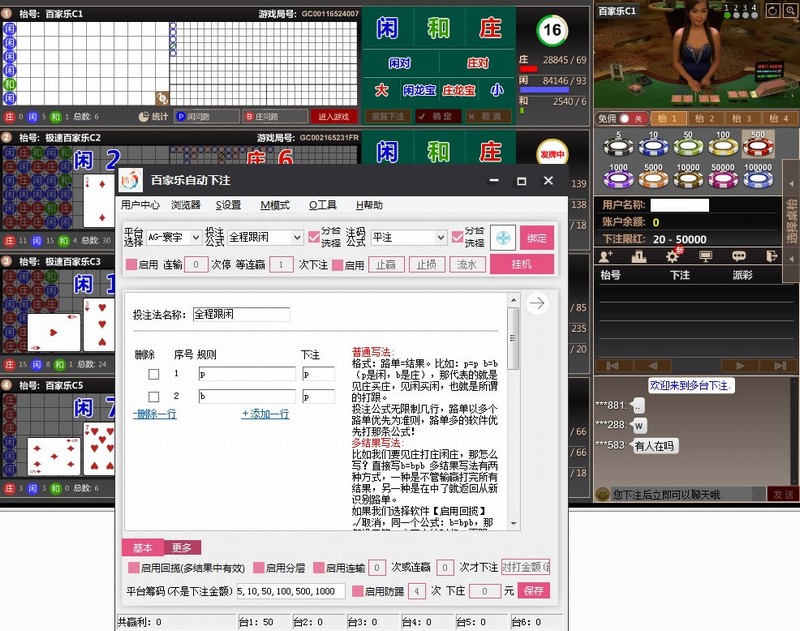Click the right arrow circle icon
The height and width of the screenshot is (631, 800).
537,304
